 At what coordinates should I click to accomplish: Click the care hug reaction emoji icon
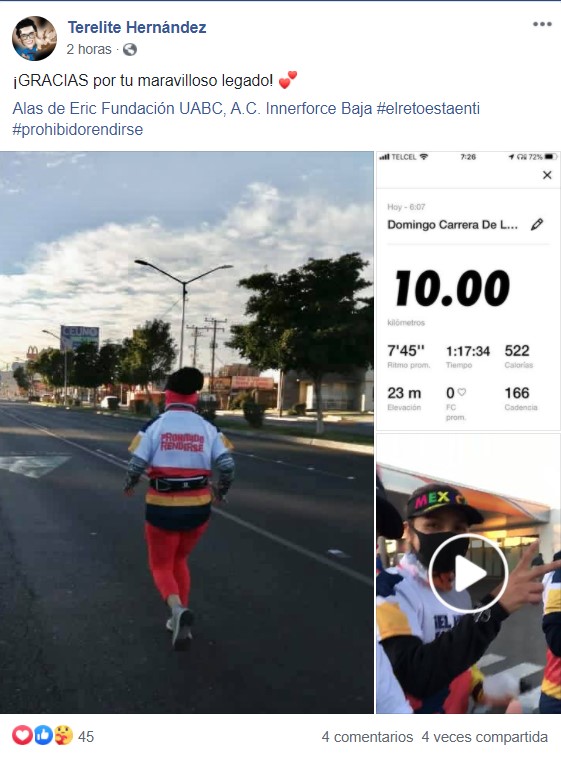pyautogui.click(x=63, y=735)
